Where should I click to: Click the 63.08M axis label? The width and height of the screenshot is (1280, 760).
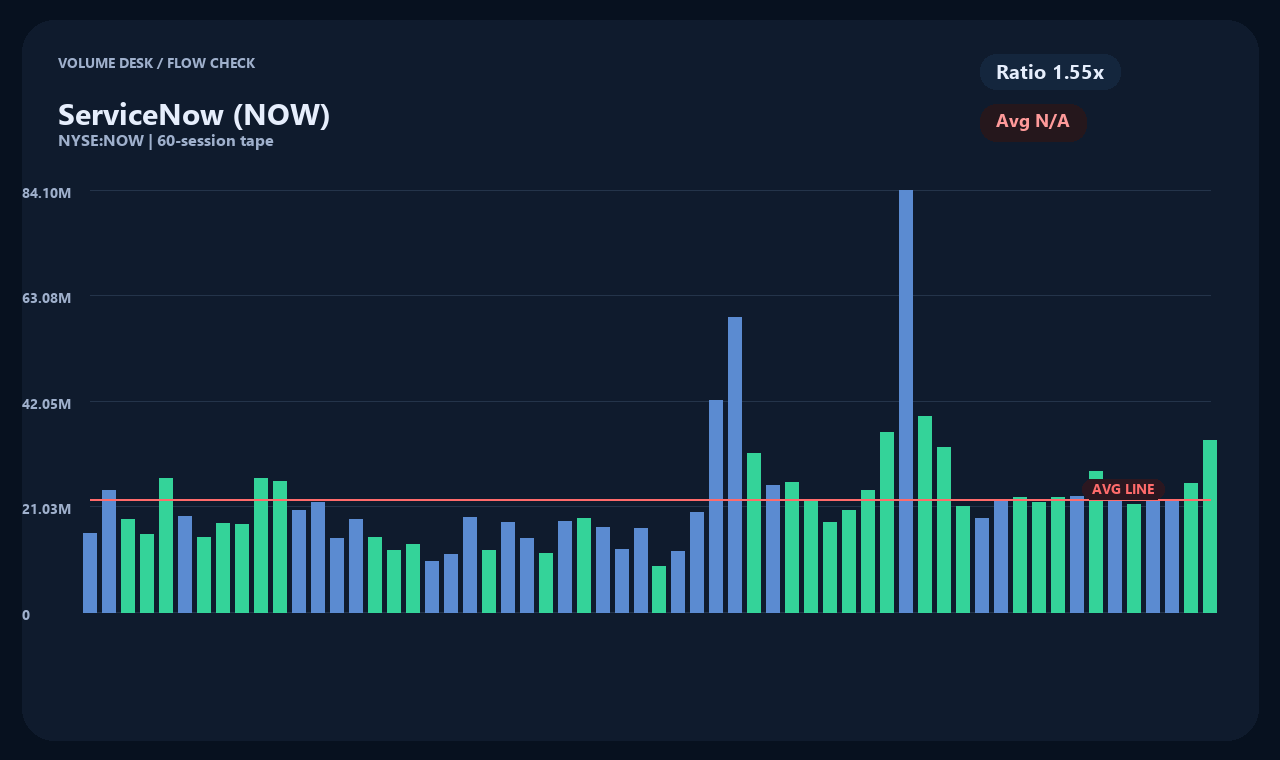click(x=47, y=297)
